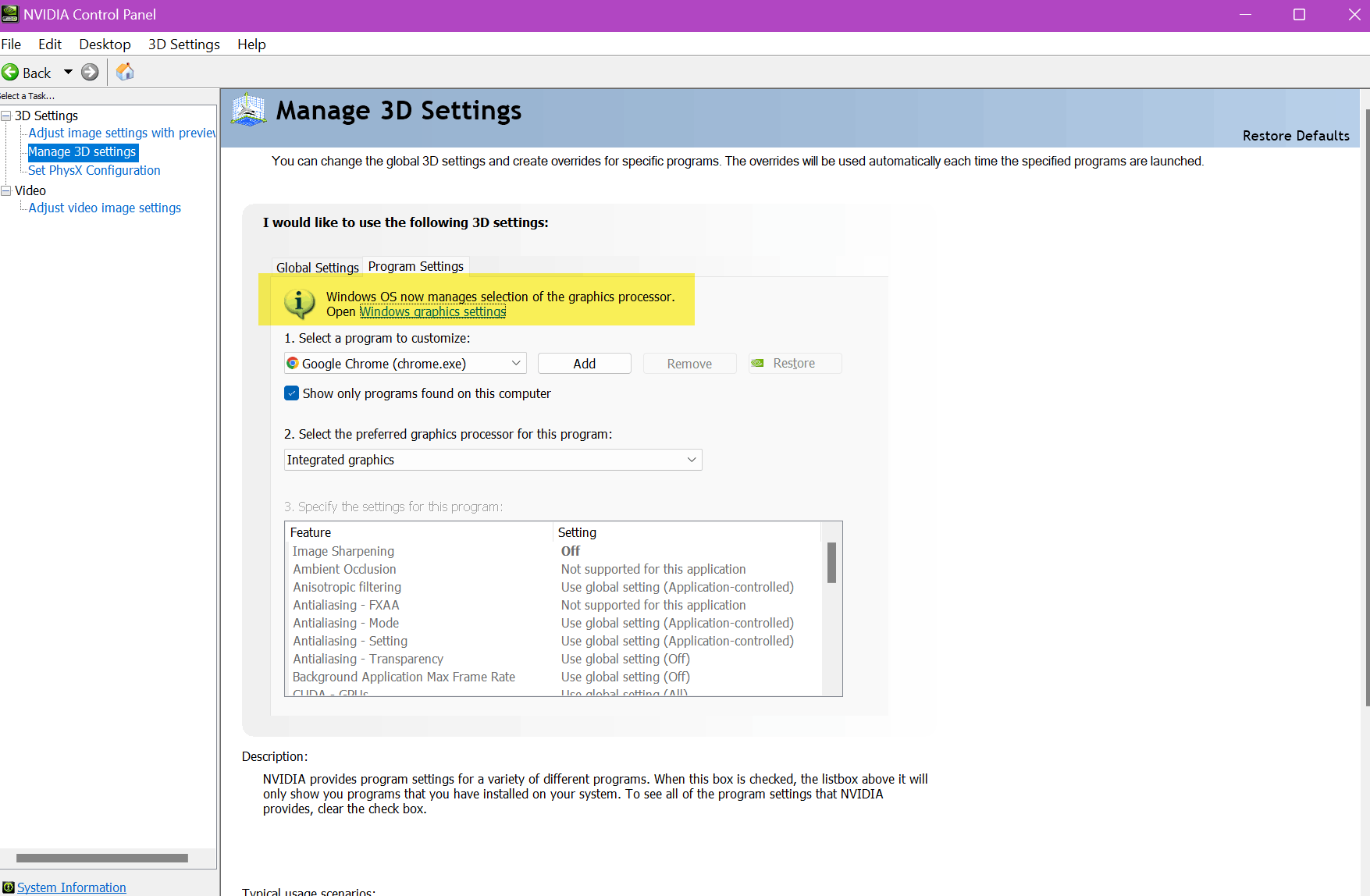The width and height of the screenshot is (1370, 896).
Task: Select Adjust image settings with preview
Action: point(122,133)
